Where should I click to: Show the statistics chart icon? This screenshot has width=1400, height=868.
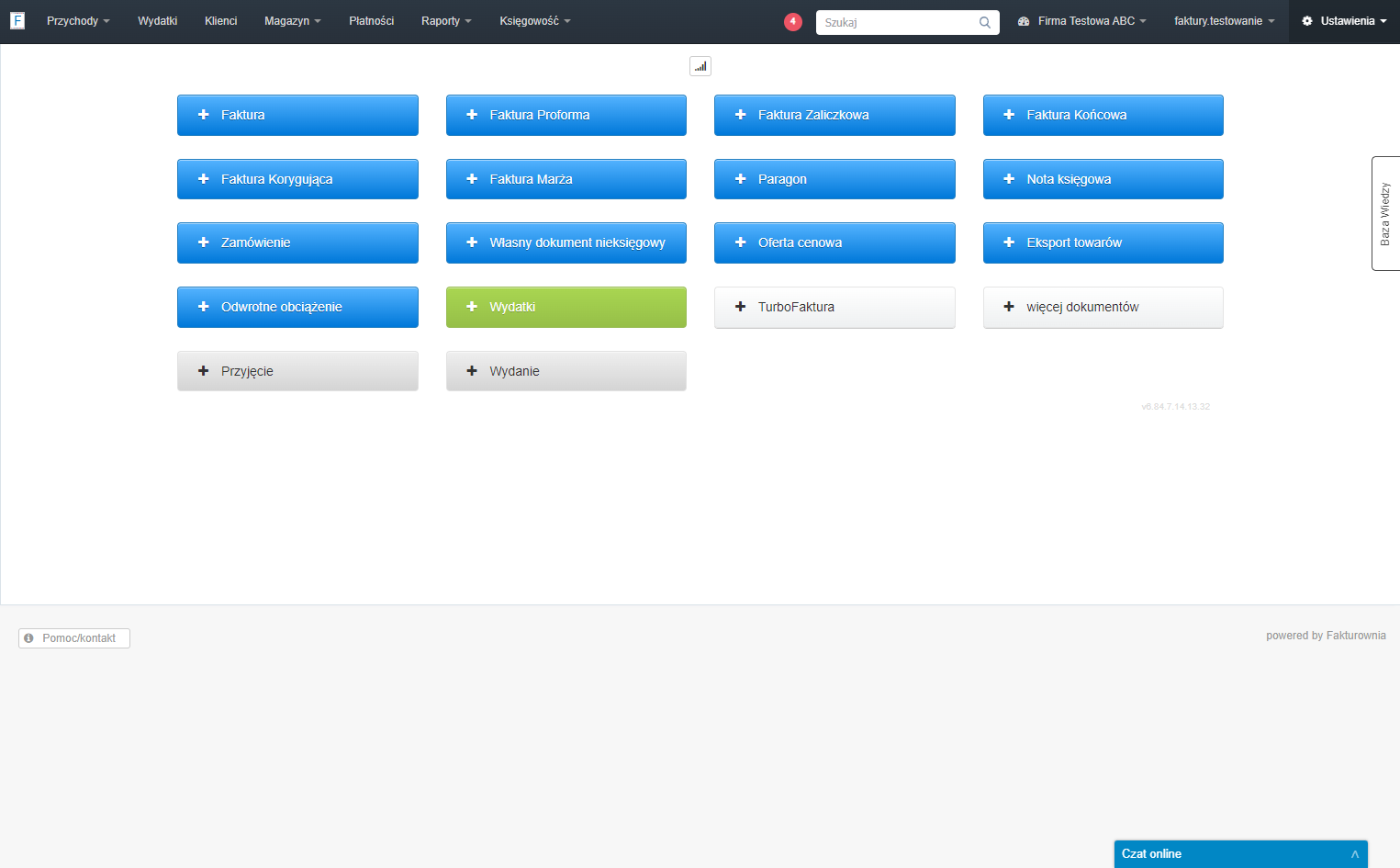tap(700, 66)
